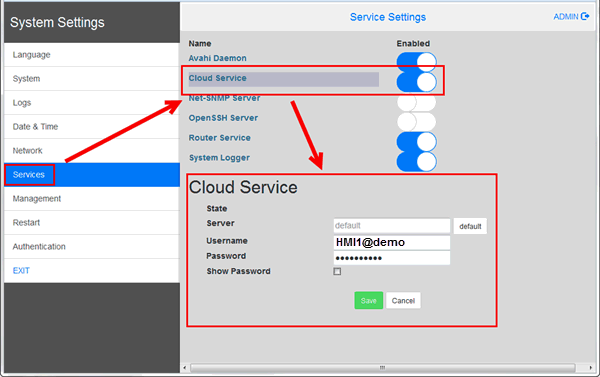
Task: Click the ADMIN logout icon
Action: (585, 16)
